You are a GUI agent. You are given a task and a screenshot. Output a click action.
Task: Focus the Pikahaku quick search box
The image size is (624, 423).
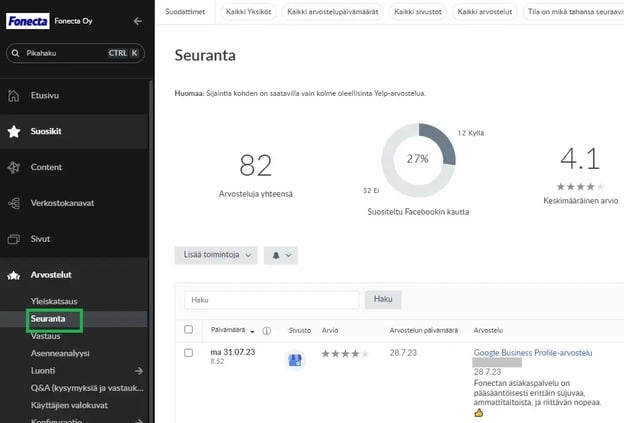pyautogui.click(x=75, y=53)
